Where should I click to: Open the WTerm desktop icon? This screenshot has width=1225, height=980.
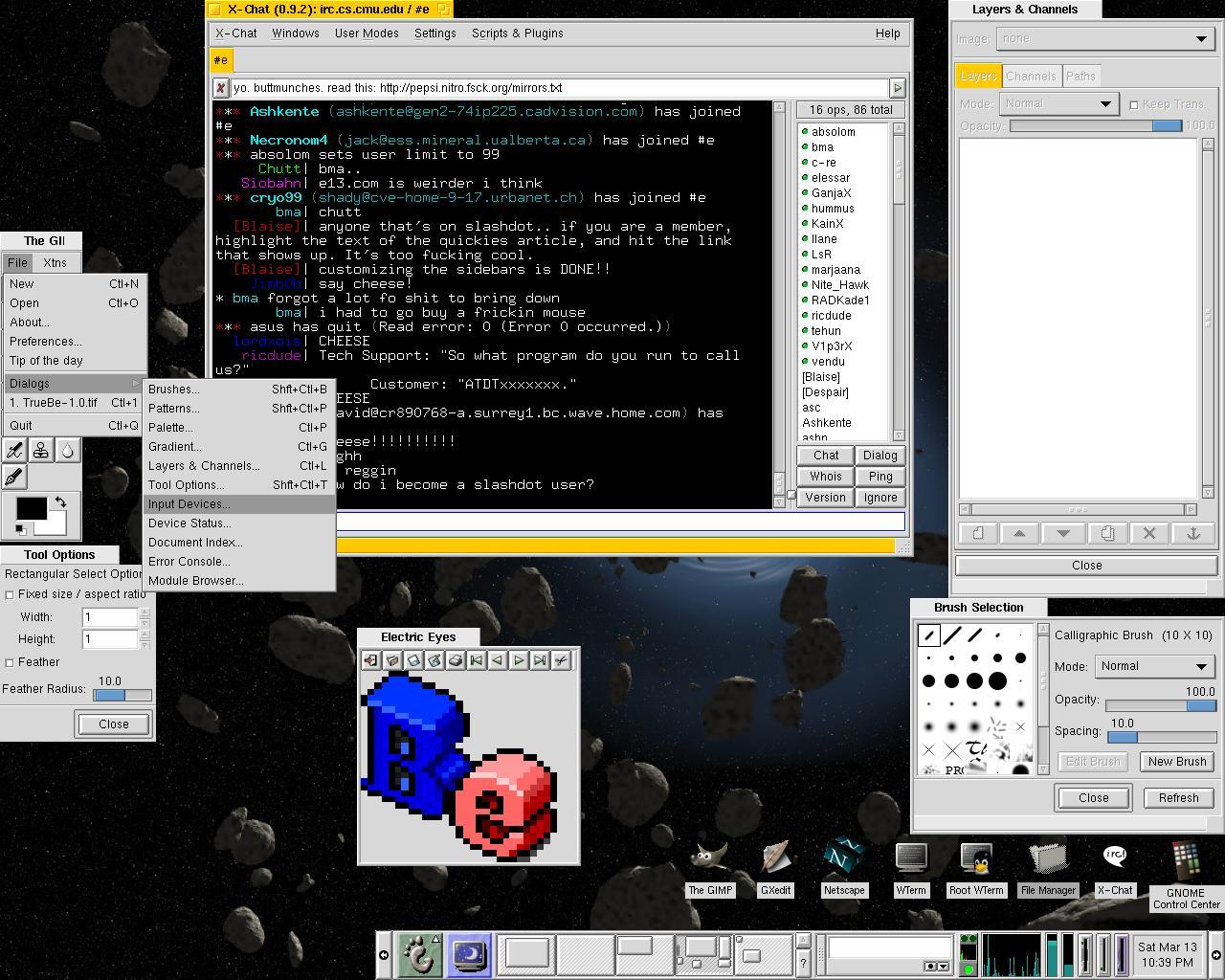point(911,869)
